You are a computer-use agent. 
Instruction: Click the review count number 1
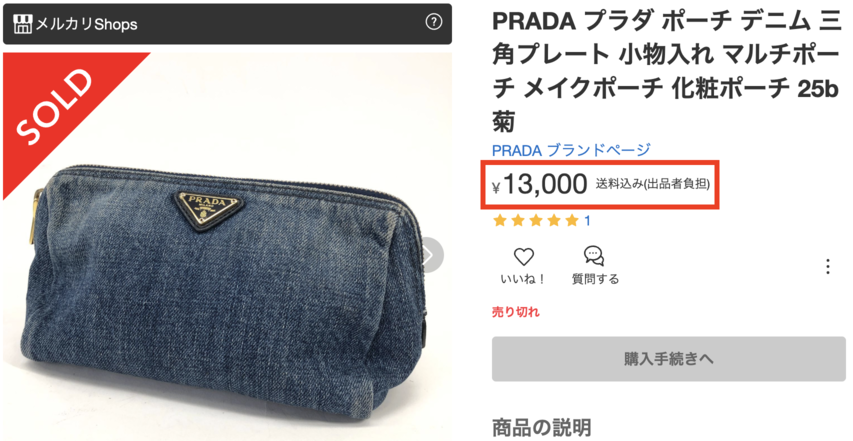pyautogui.click(x=588, y=221)
